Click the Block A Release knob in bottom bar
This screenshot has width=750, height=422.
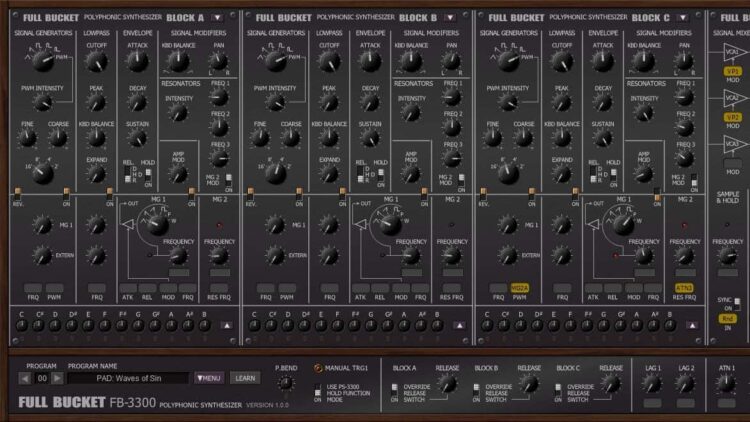[x=448, y=383]
